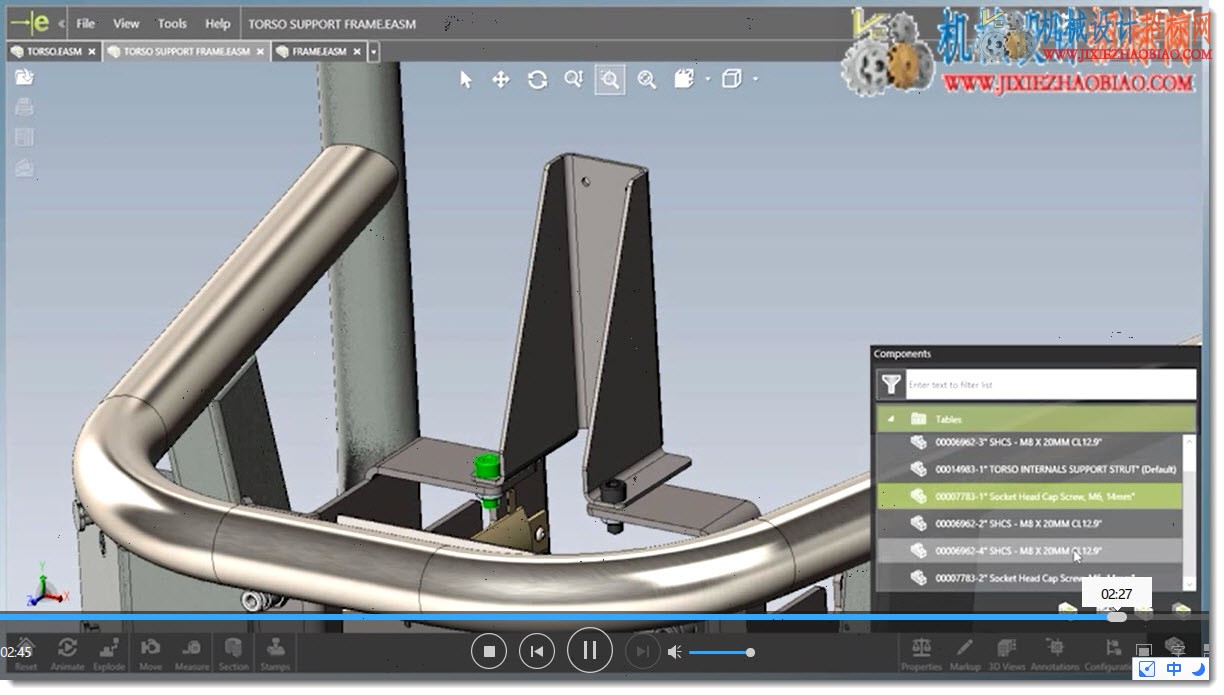The height and width of the screenshot is (695, 1224).
Task: Open the view orientation dropdown arrow
Action: click(x=755, y=79)
